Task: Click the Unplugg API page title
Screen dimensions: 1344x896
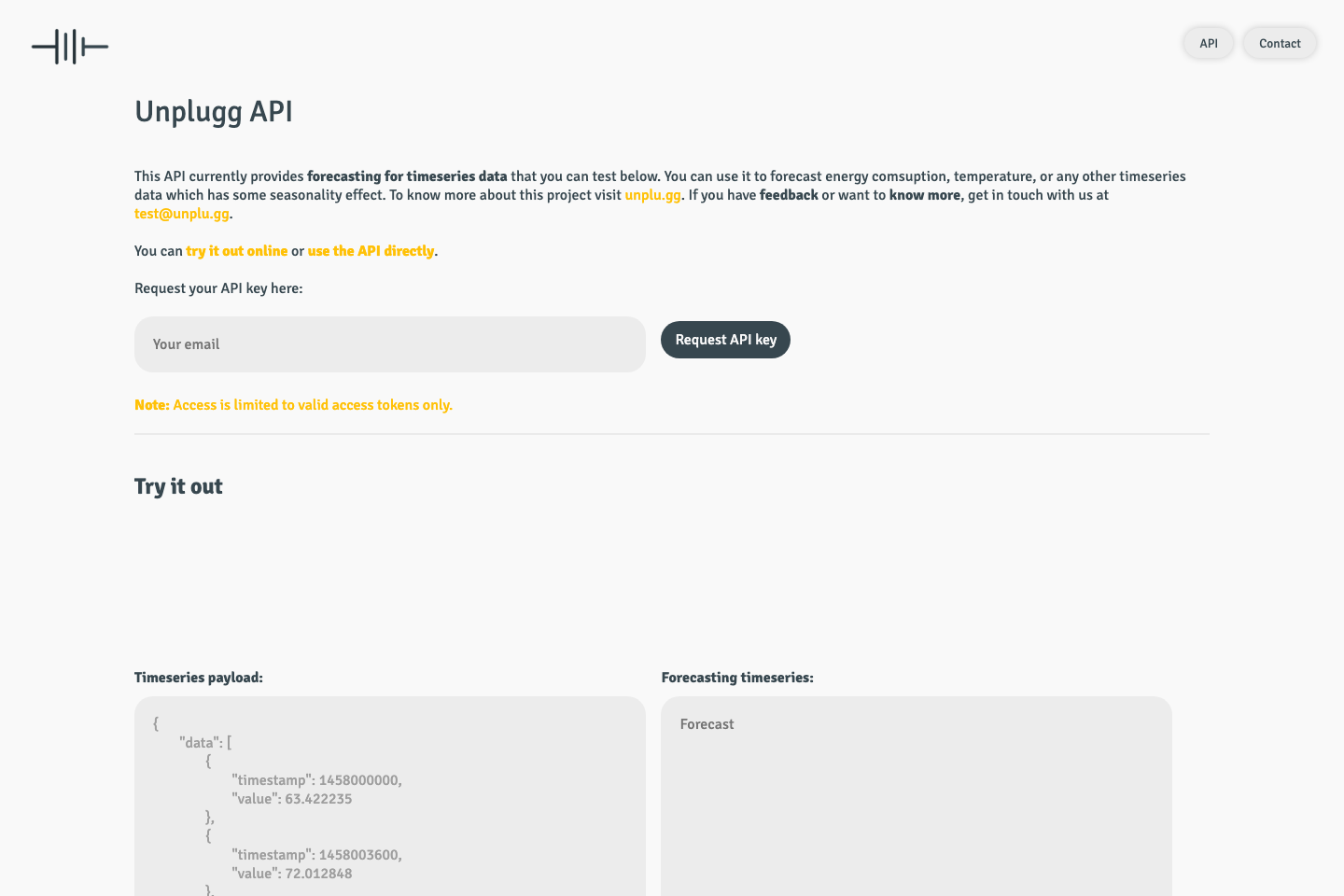Action: click(213, 111)
